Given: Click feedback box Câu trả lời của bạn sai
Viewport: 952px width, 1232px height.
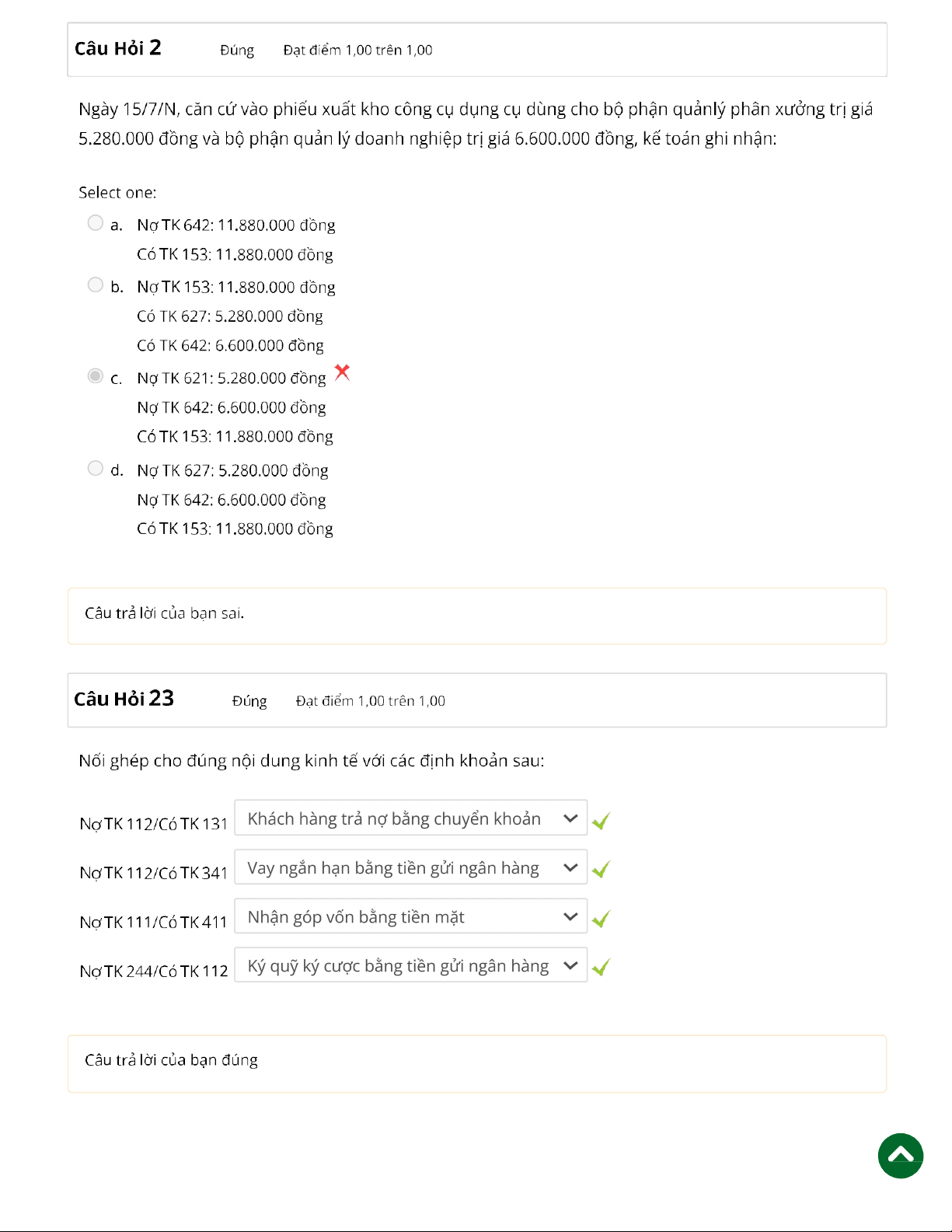Looking at the screenshot, I should tap(476, 616).
